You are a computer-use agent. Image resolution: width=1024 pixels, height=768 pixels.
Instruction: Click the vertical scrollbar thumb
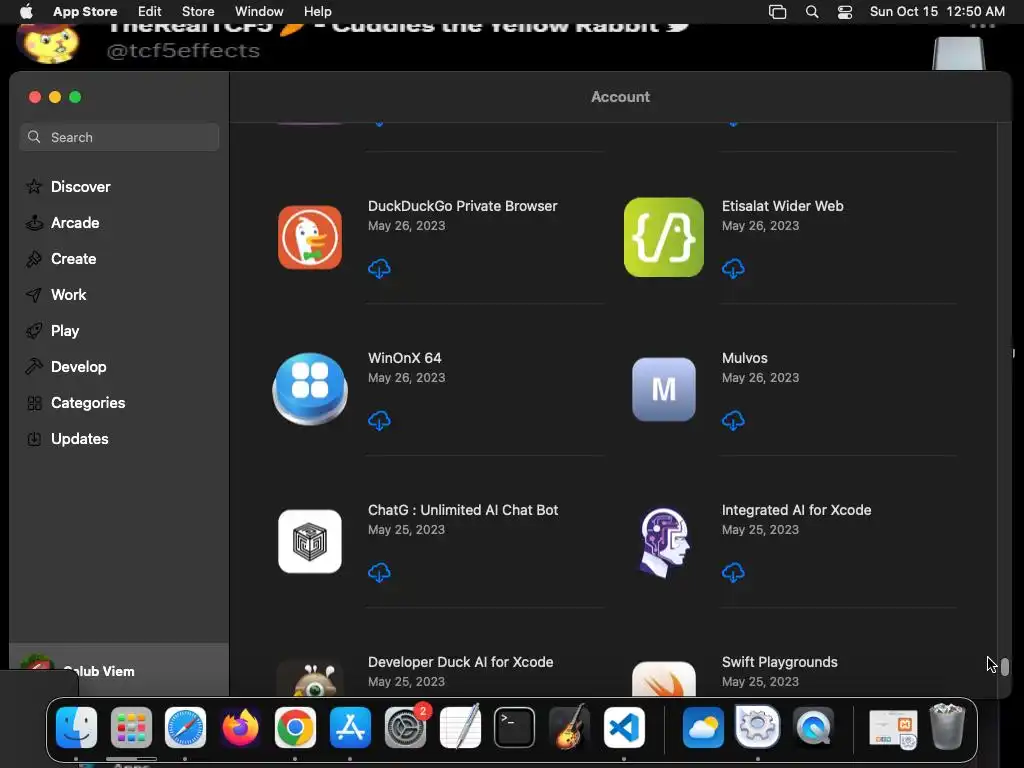point(1005,667)
